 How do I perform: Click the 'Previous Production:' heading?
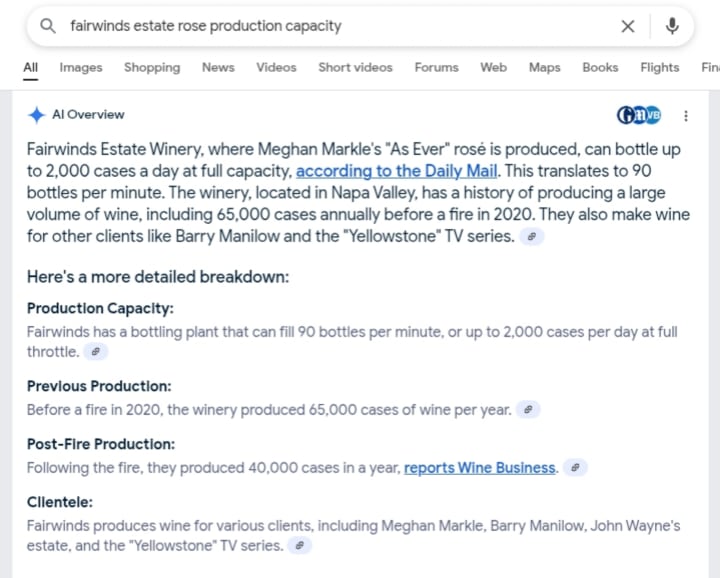click(99, 386)
